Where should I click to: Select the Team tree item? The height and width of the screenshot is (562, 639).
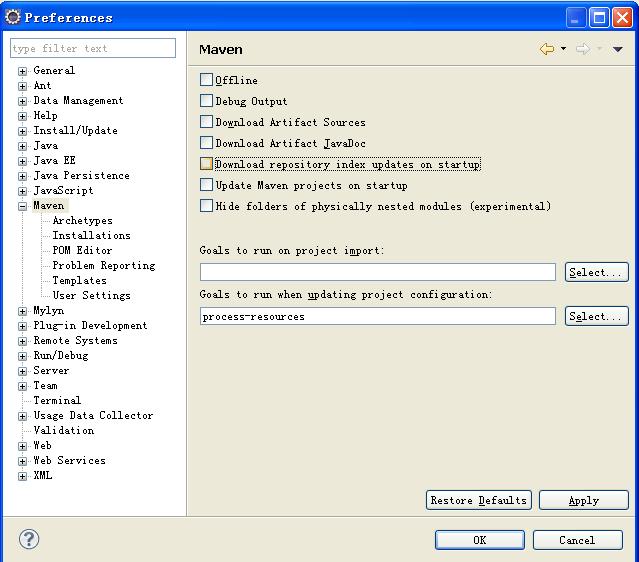45,386
